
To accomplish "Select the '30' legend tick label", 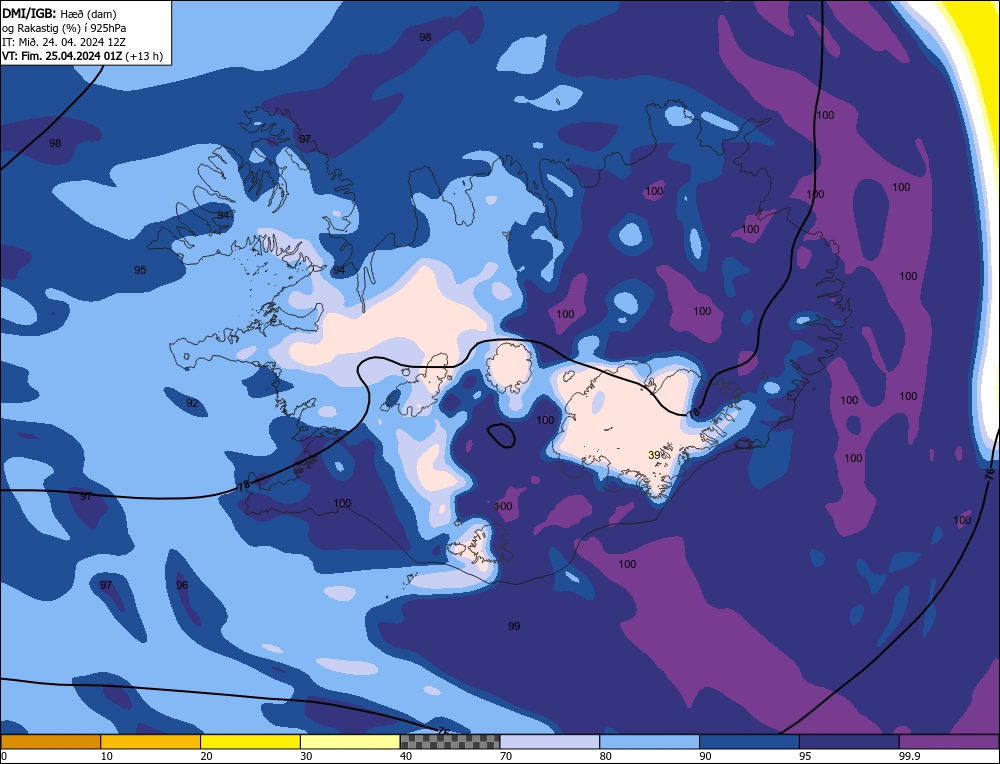I will (x=306, y=756).
